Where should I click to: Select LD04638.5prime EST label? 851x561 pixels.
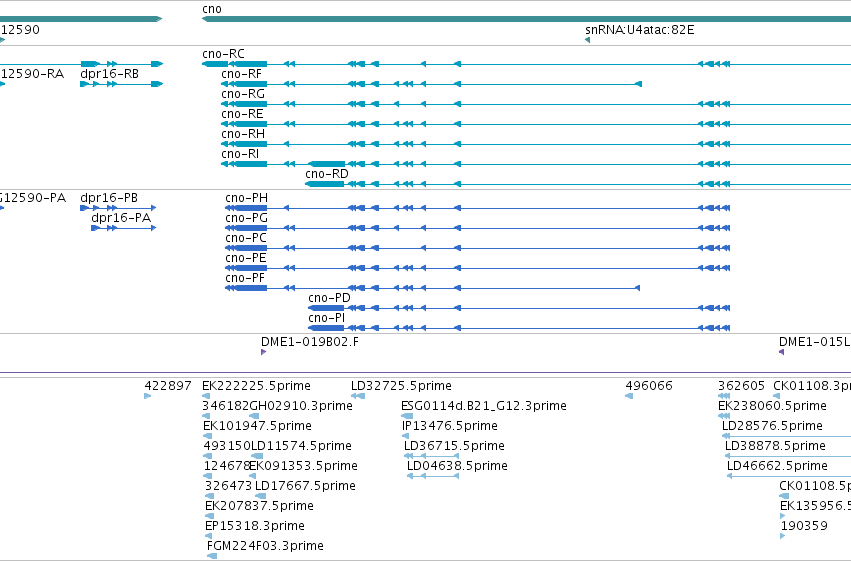(x=458, y=467)
